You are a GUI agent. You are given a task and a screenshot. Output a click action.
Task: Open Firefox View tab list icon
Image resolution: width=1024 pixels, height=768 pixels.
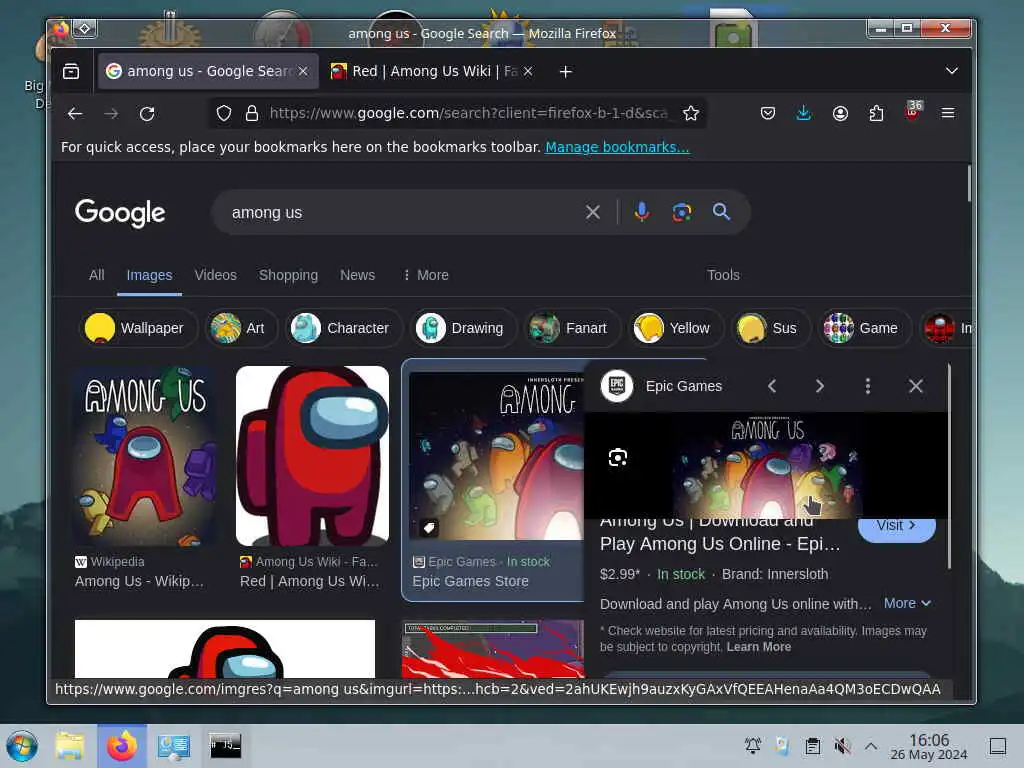tap(71, 71)
